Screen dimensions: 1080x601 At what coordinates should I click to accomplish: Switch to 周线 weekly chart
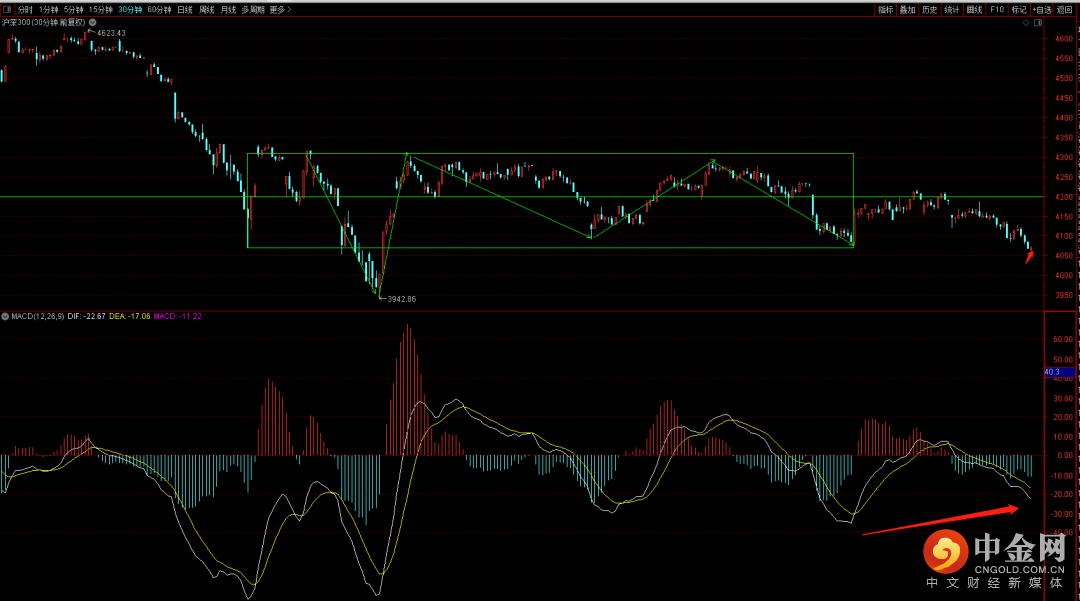(x=206, y=9)
